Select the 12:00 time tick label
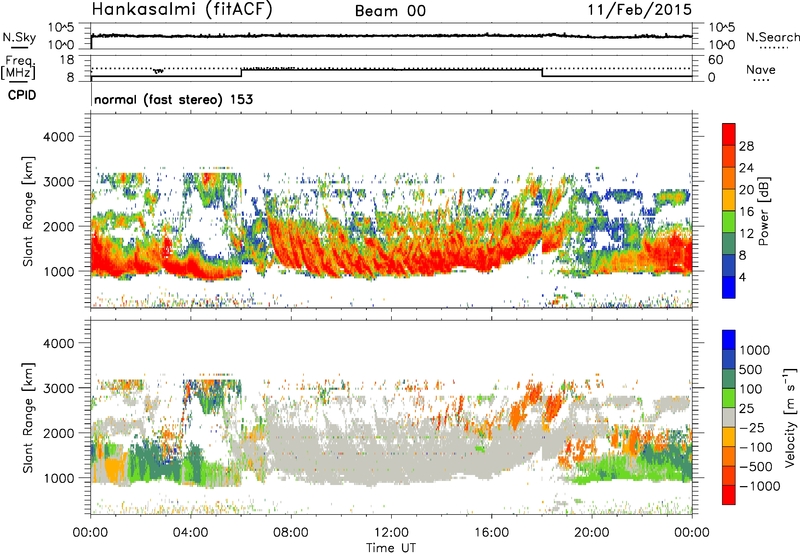 click(391, 533)
